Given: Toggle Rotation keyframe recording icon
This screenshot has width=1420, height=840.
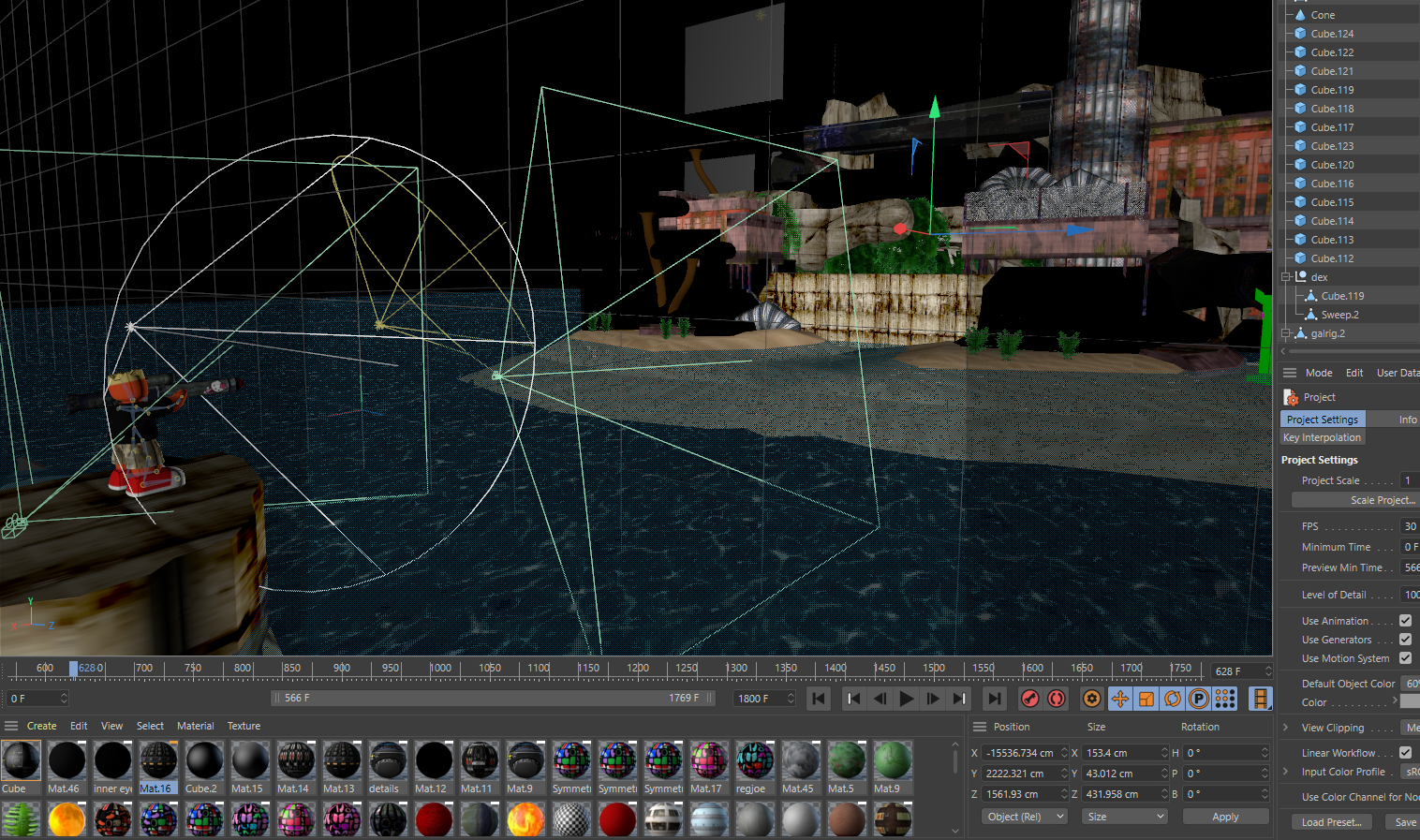Looking at the screenshot, I should pos(1172,699).
